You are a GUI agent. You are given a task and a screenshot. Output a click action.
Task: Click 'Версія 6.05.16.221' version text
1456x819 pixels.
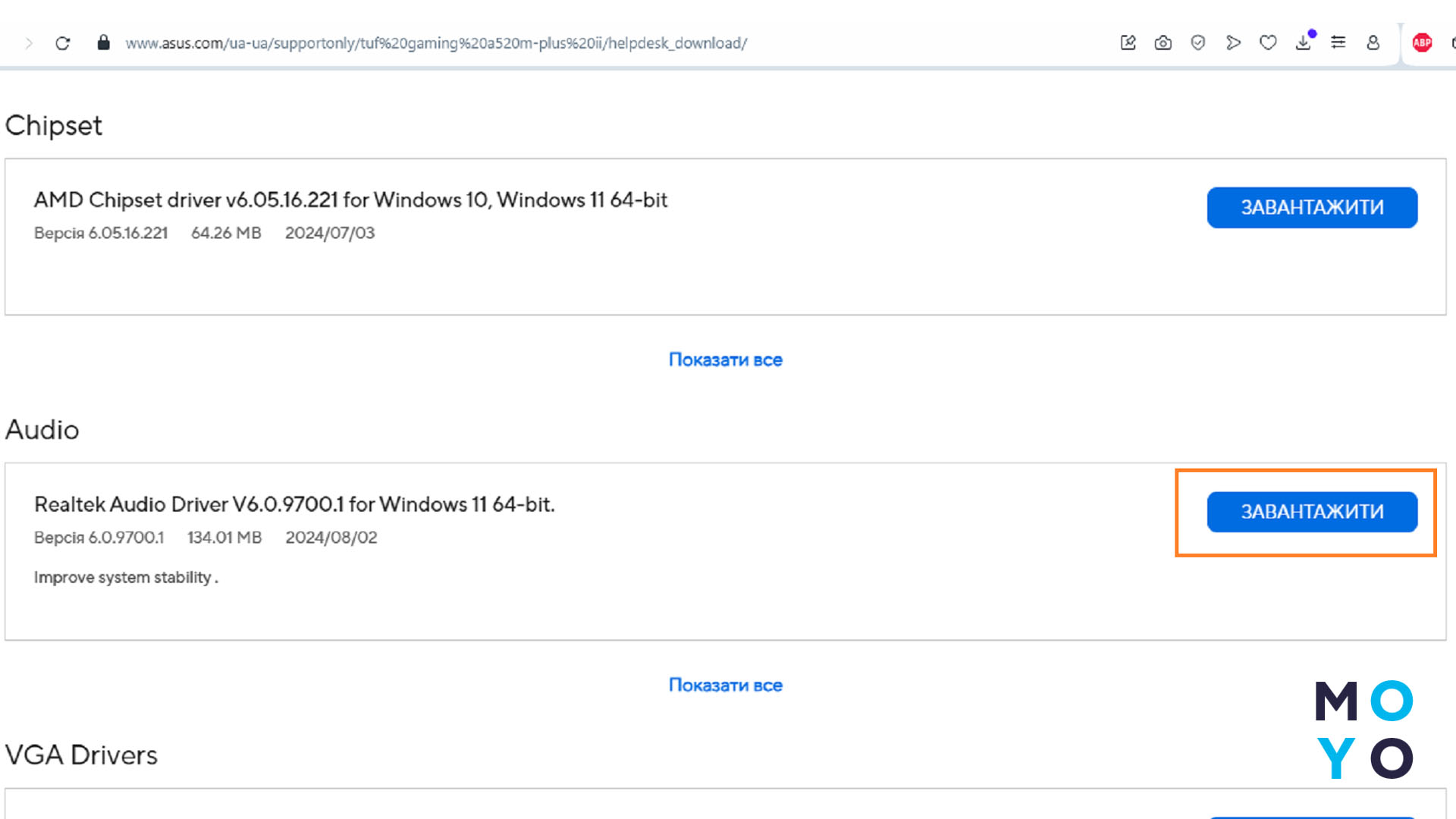pyautogui.click(x=101, y=233)
